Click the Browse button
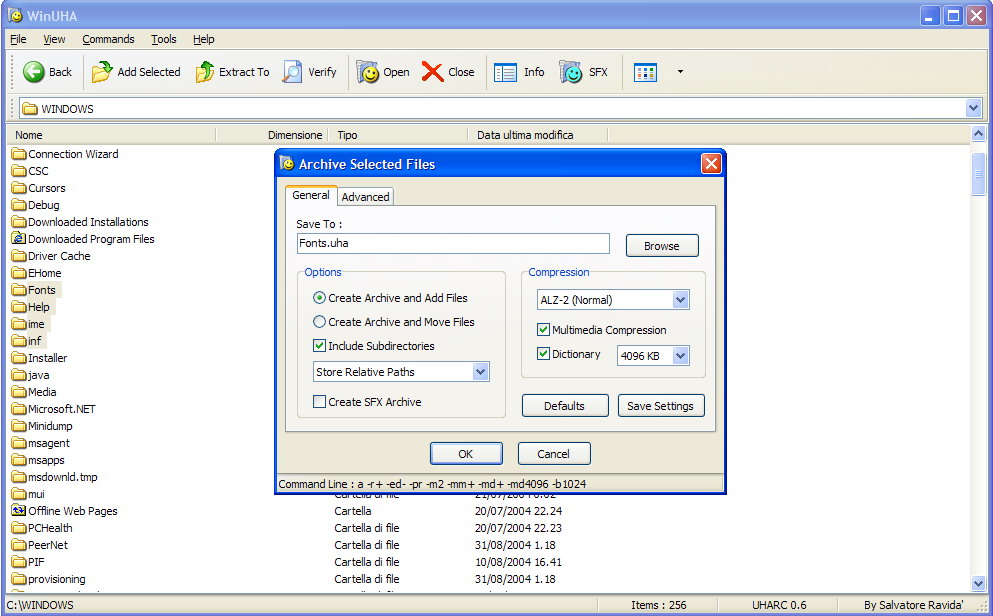 point(661,246)
